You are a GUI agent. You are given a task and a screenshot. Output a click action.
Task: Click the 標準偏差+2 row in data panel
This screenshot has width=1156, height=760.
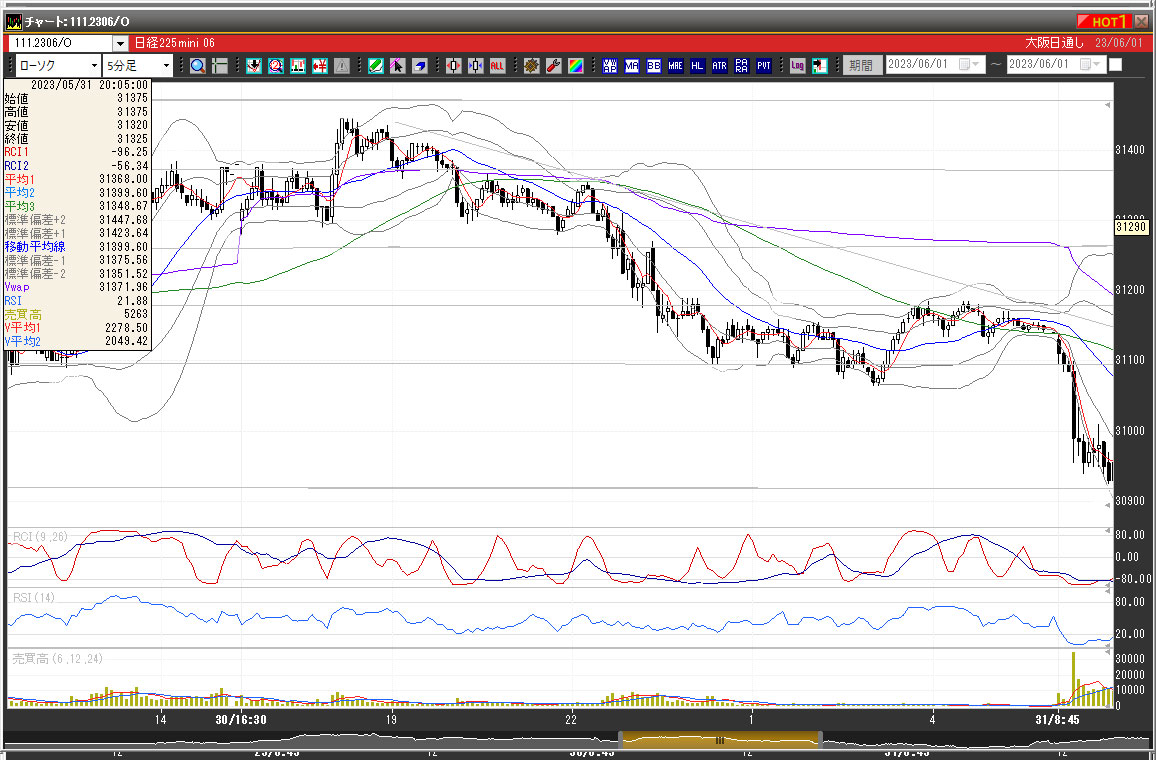(x=77, y=220)
